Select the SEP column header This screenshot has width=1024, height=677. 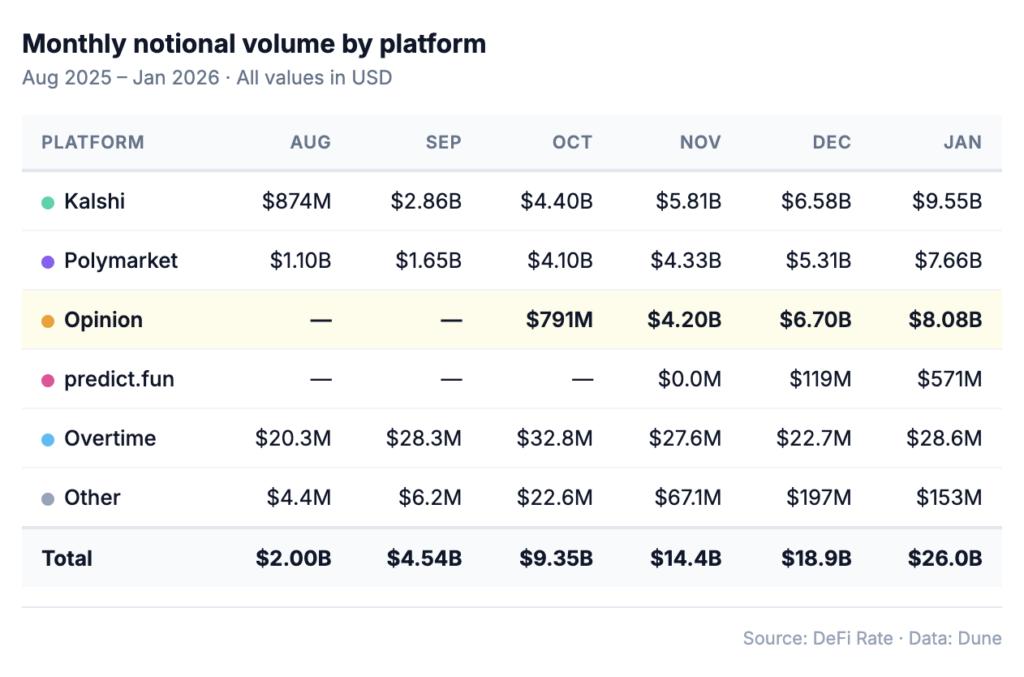443,142
